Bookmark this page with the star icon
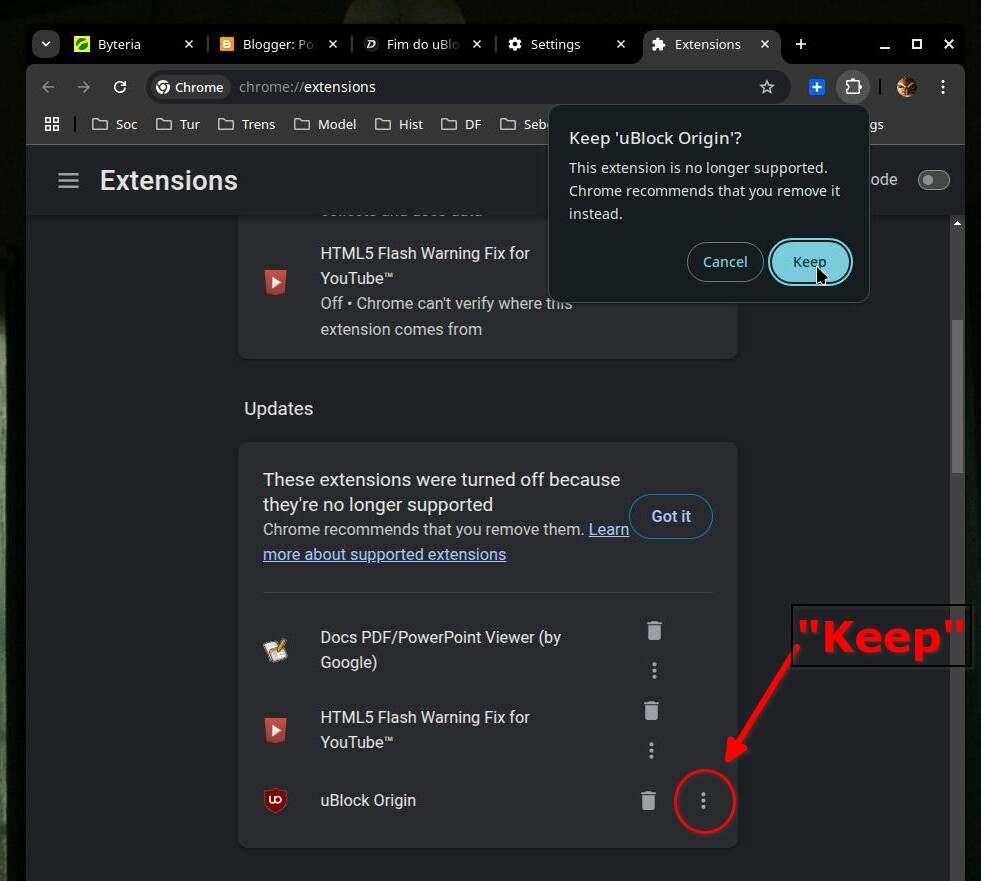Image resolution: width=981 pixels, height=881 pixels. pos(767,87)
